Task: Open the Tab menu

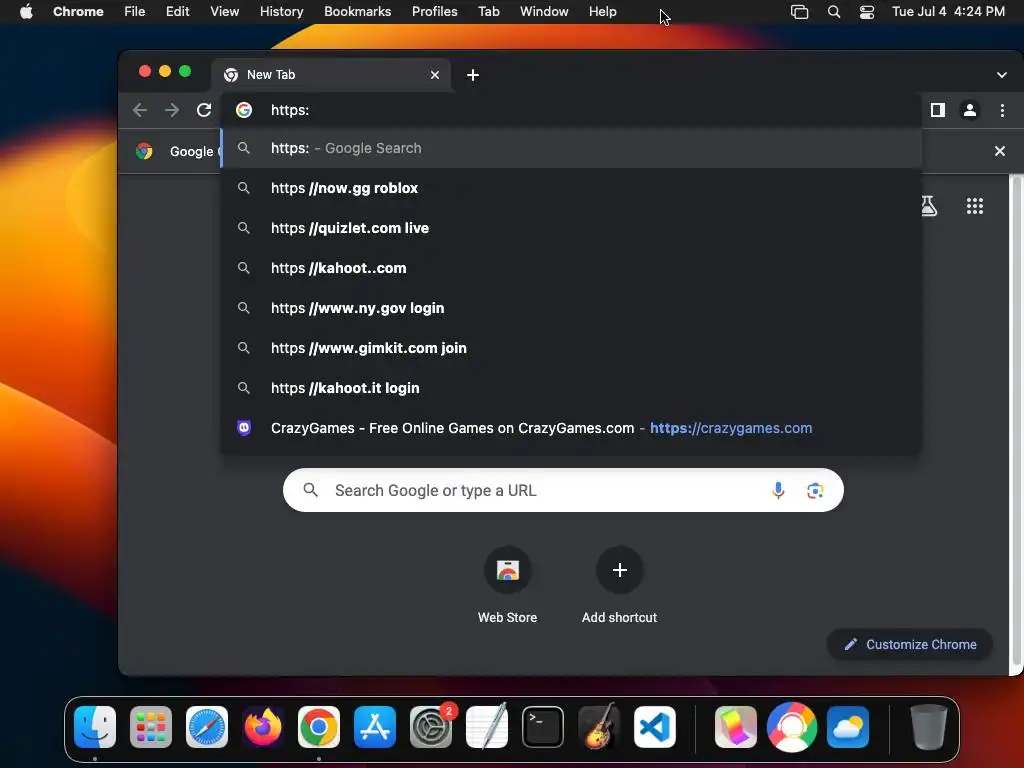Action: point(488,12)
